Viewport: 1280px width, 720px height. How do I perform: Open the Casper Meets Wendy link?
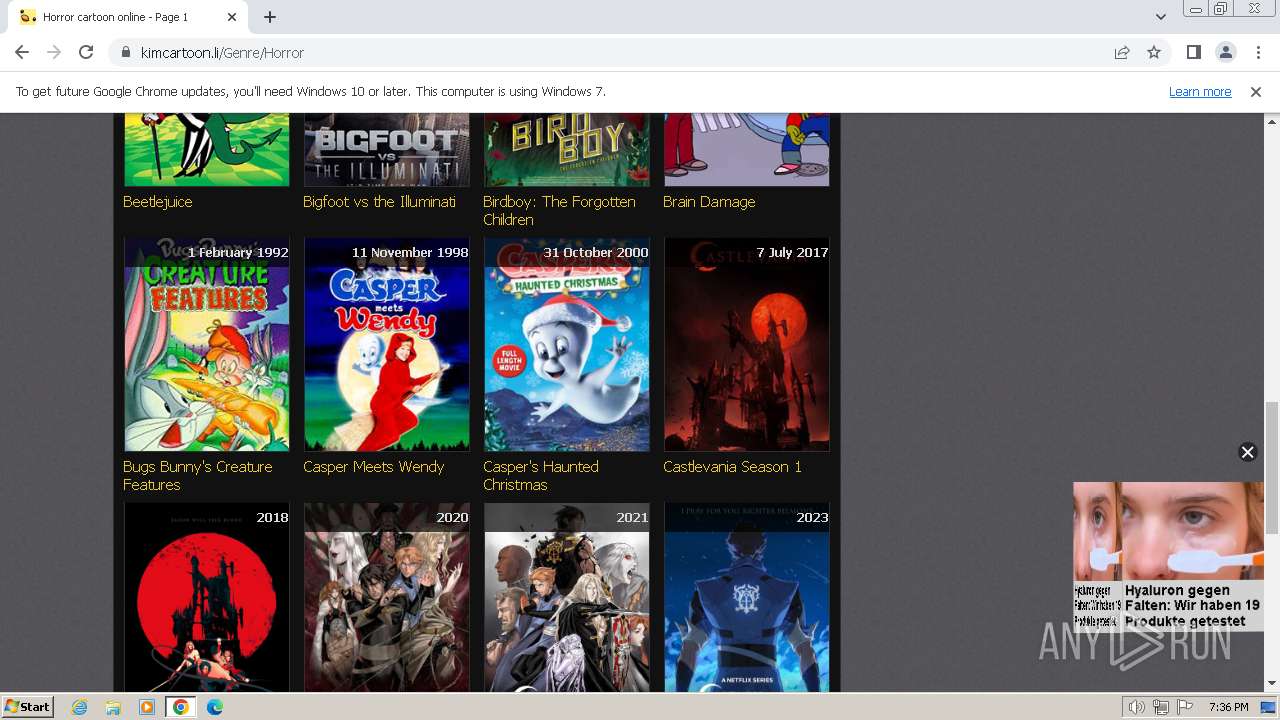373,466
